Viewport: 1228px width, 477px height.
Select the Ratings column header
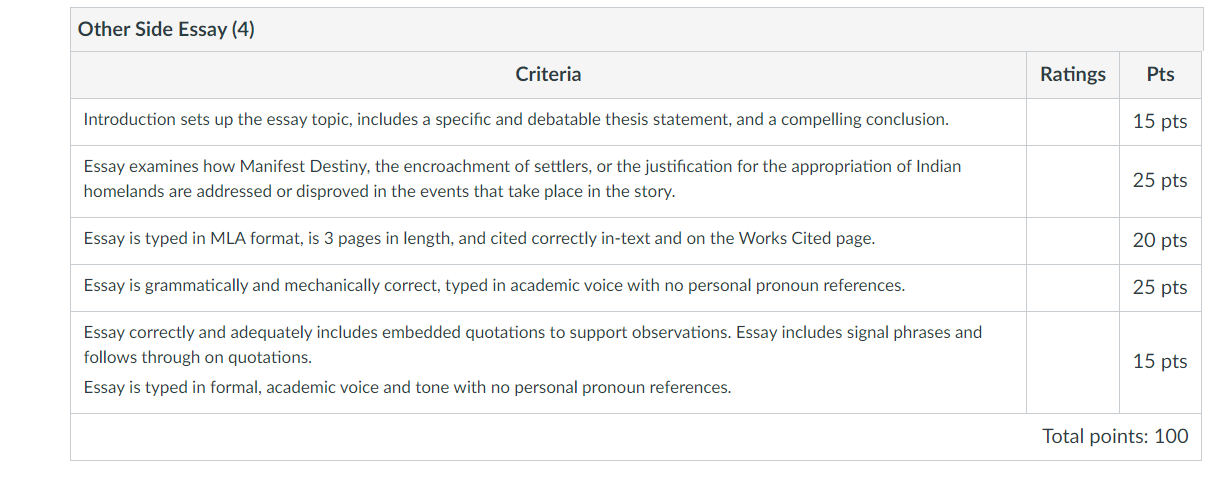1073,74
